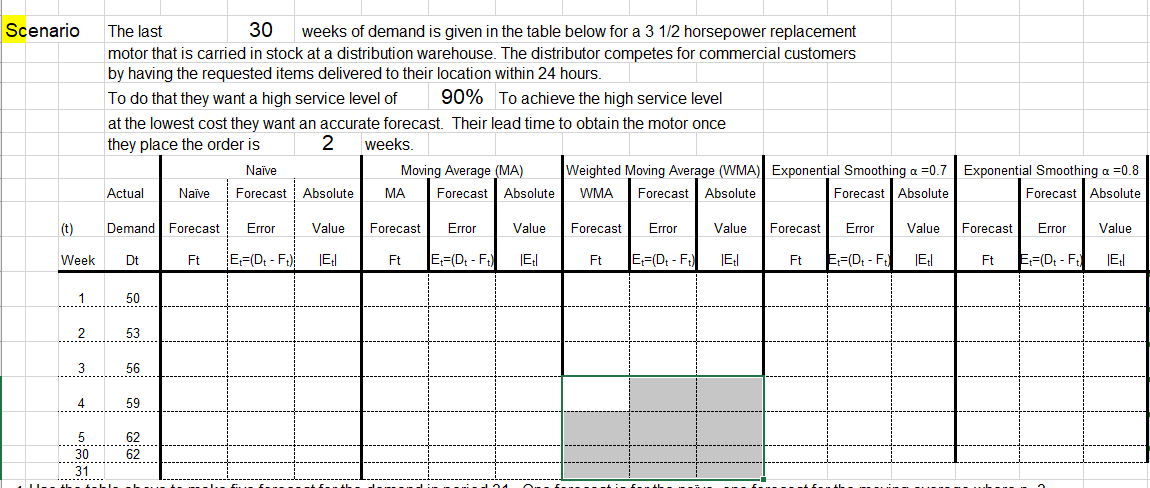Select the line 'at the lowest cost they want'
This screenshot has height=488, width=1150.
click(417, 124)
